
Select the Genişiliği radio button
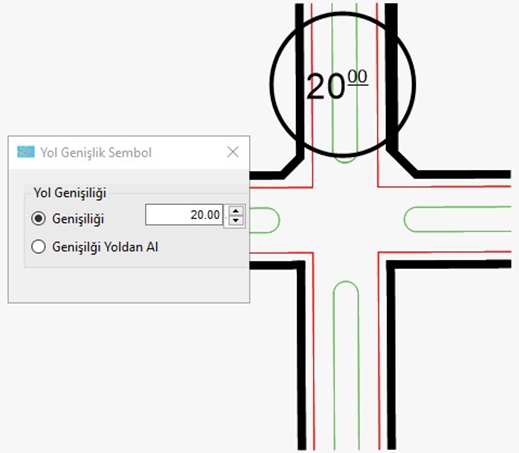[38, 218]
